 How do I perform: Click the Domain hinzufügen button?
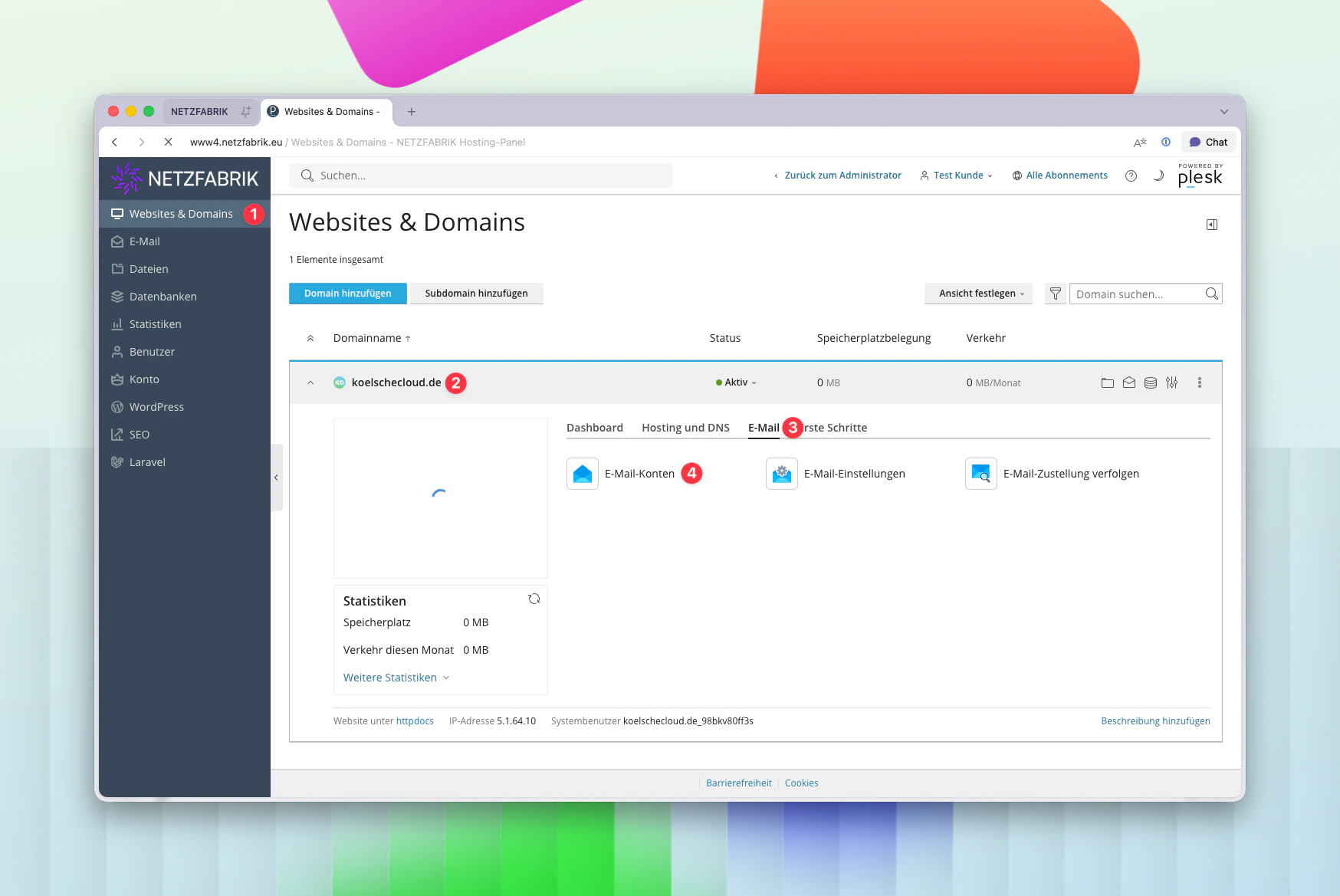pyautogui.click(x=347, y=294)
